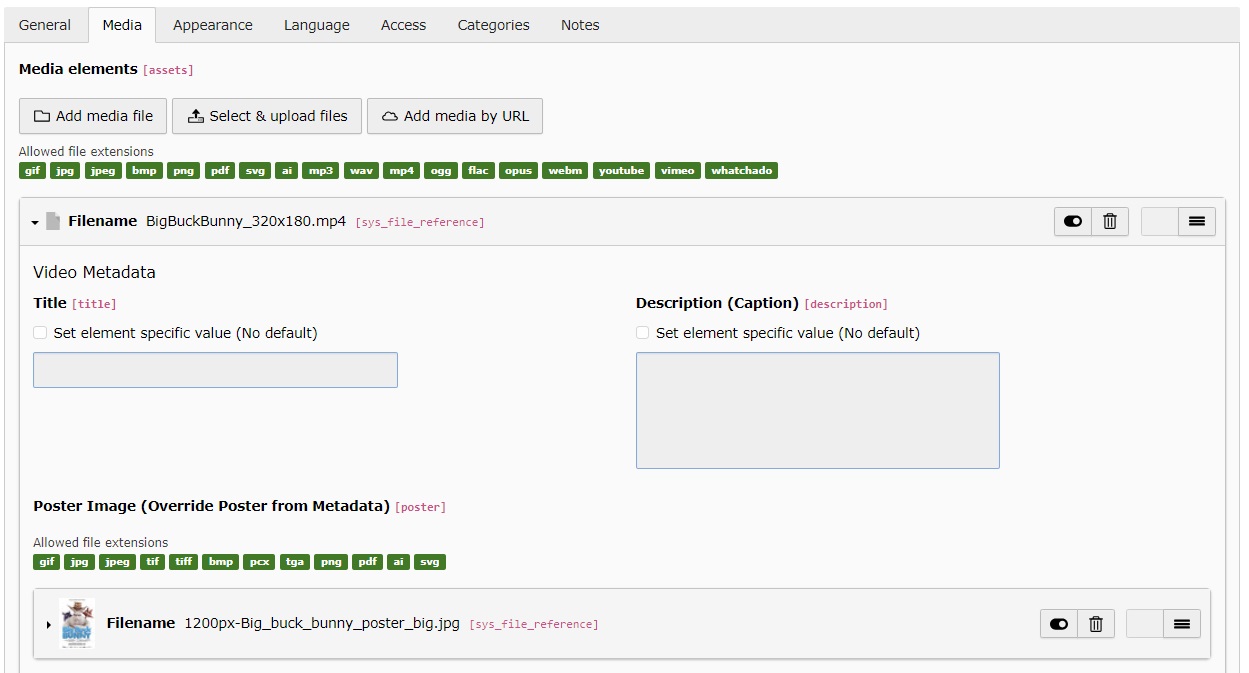Click the file icon beside BigBuckBunny filename
Viewport: 1249px width, 673px height.
coord(53,222)
